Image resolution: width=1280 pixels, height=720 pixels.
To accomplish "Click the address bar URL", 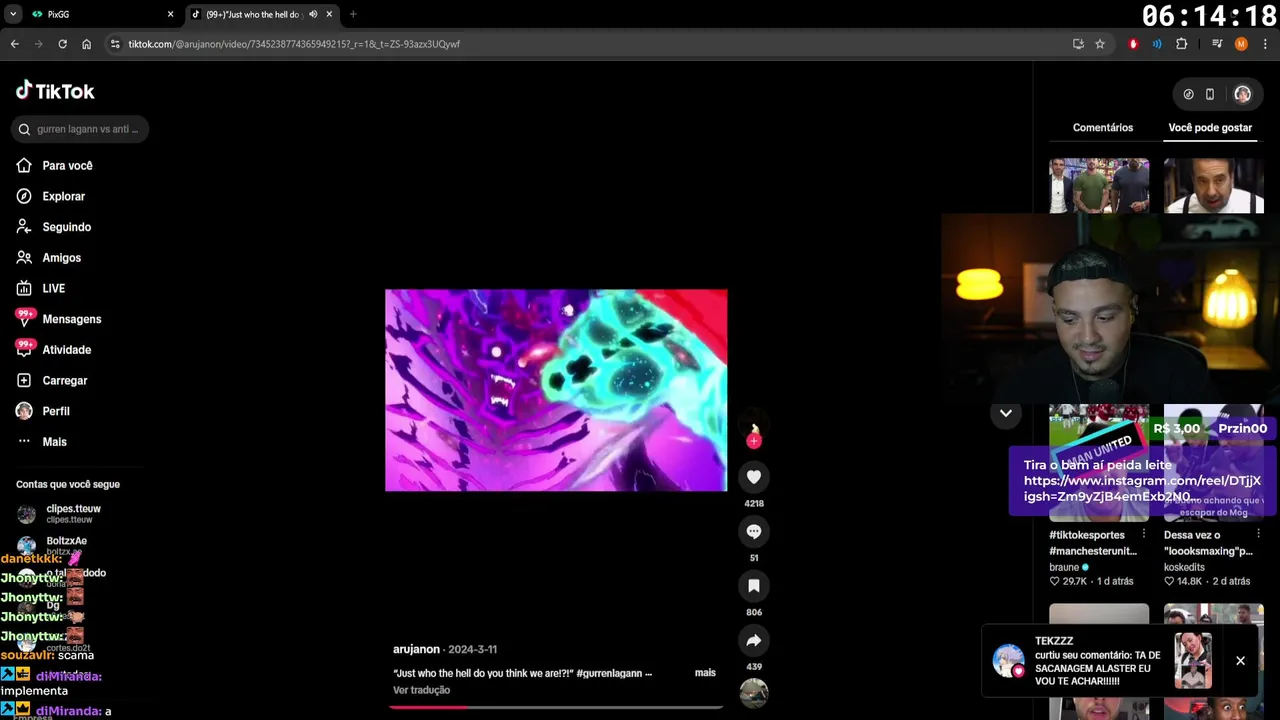I will [294, 44].
